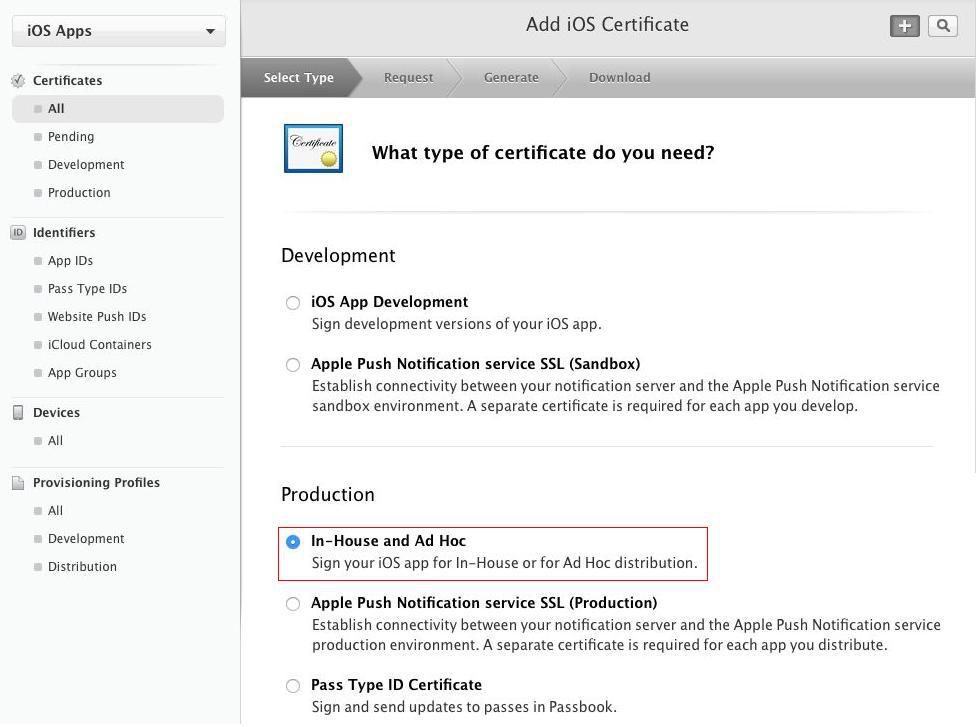The height and width of the screenshot is (727, 978).
Task: Open Distribution provisioning profiles
Action: pos(82,567)
